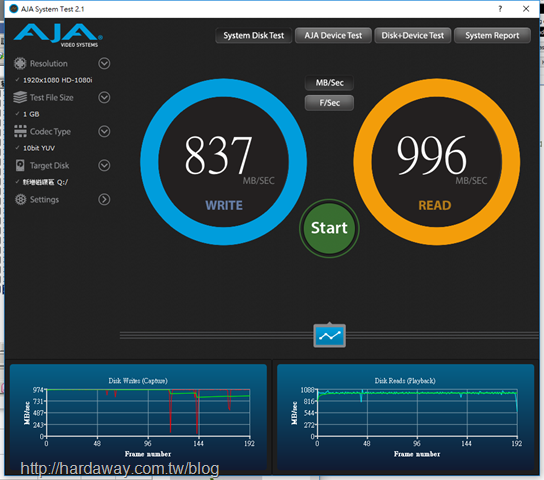The height and width of the screenshot is (480, 544).
Task: Expand the Codec Type dropdown arrow
Action: pos(104,131)
